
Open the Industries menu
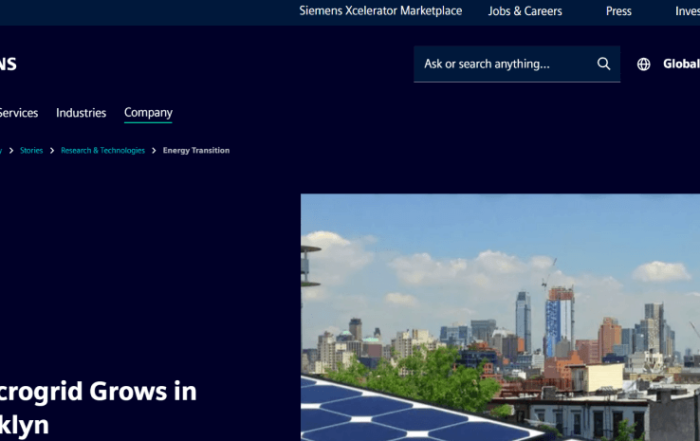coord(81,113)
